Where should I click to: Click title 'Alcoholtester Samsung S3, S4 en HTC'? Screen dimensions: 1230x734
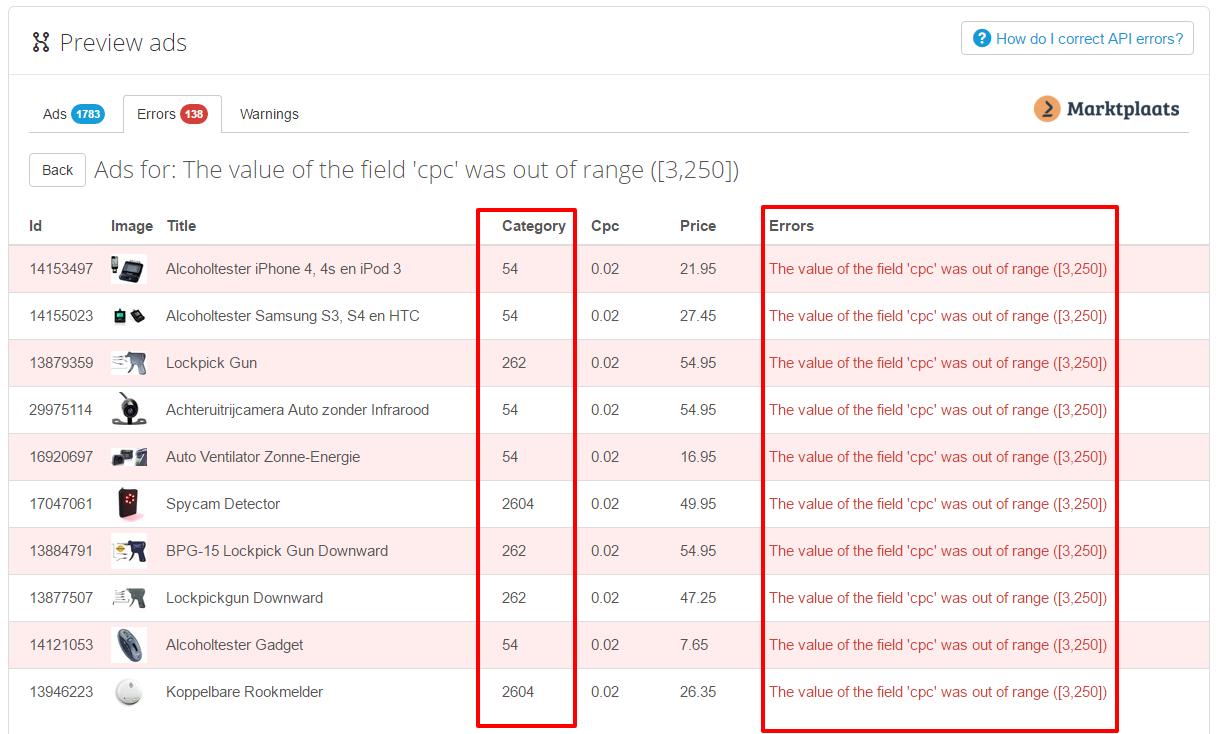click(x=293, y=316)
